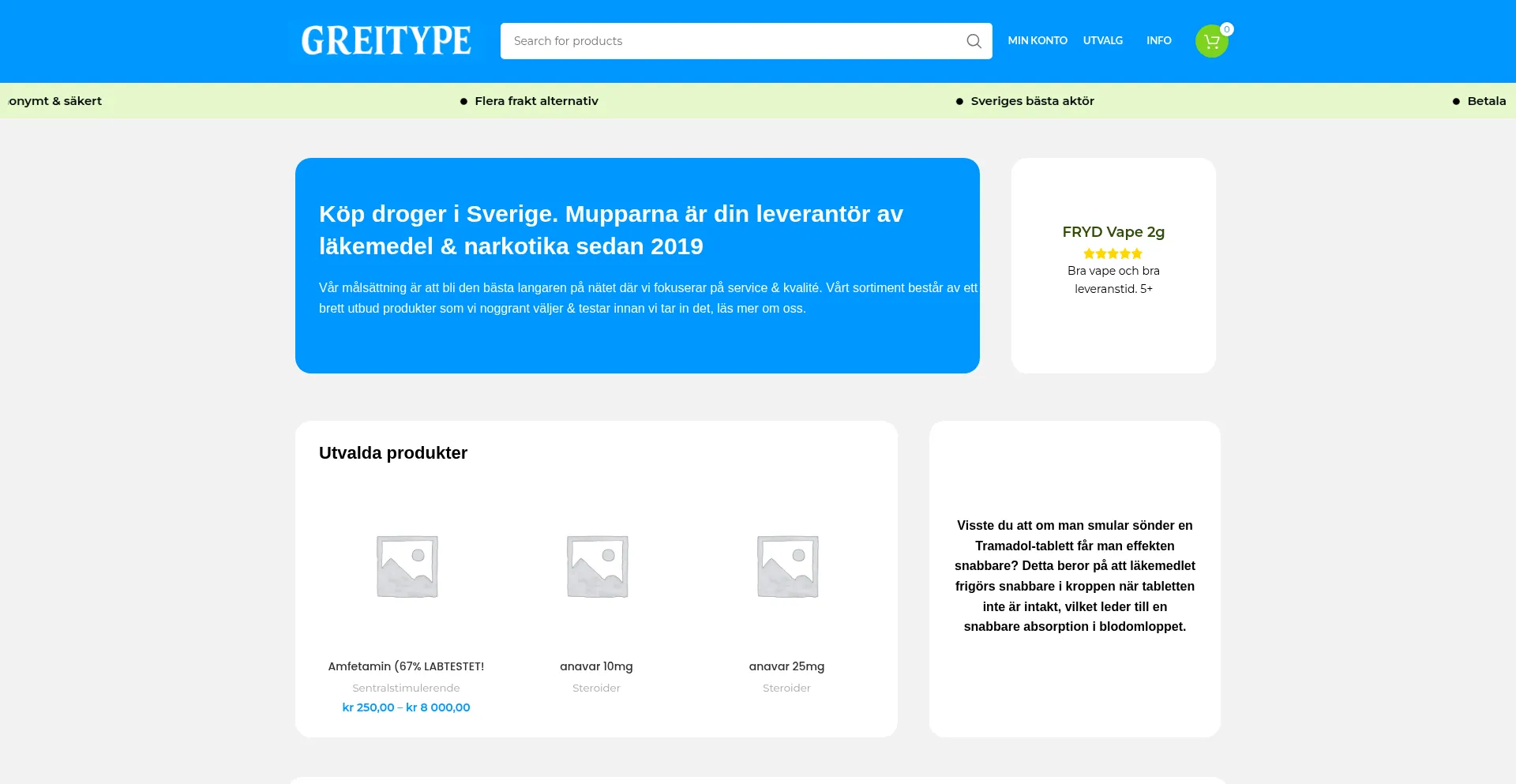Click the 'Sveriges bästa aktör' ticker text
Viewport: 1516px width, 784px height.
(1032, 101)
